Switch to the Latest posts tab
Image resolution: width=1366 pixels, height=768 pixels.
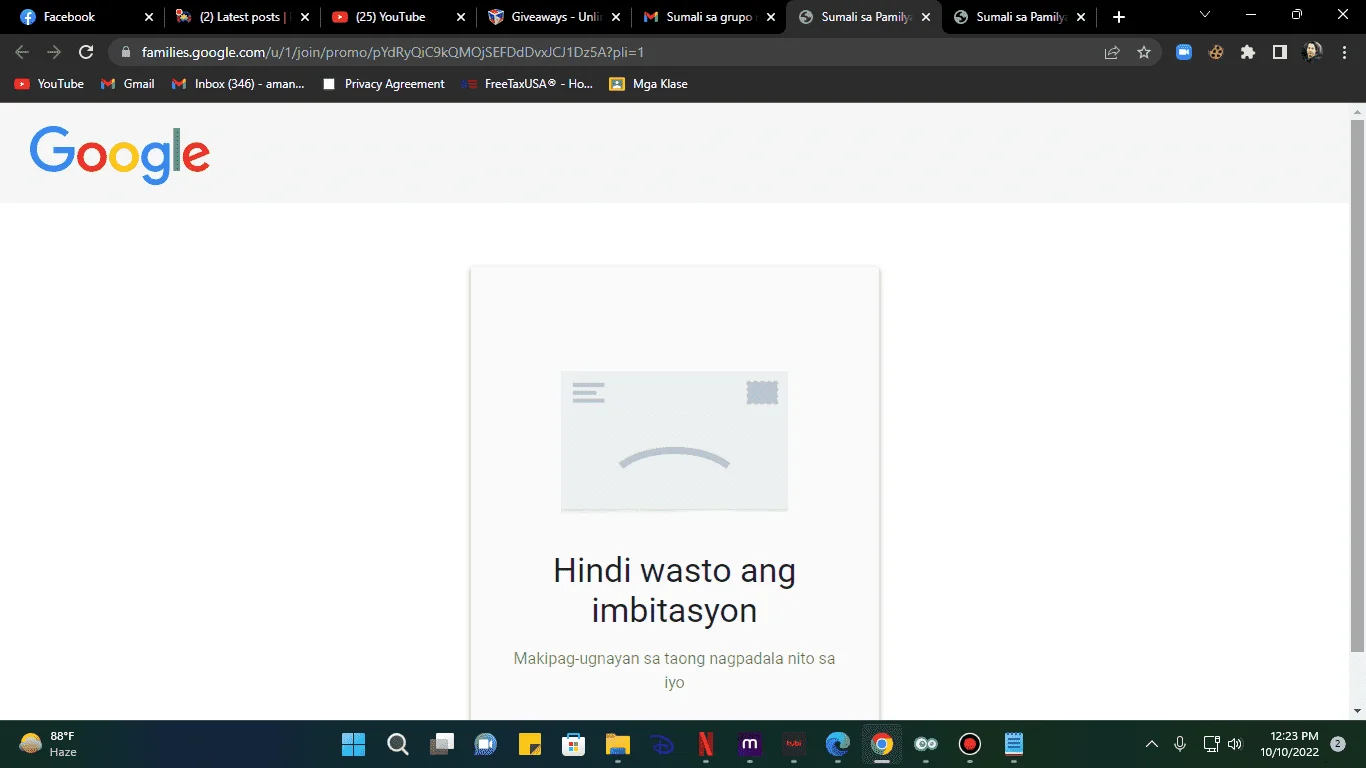[243, 17]
